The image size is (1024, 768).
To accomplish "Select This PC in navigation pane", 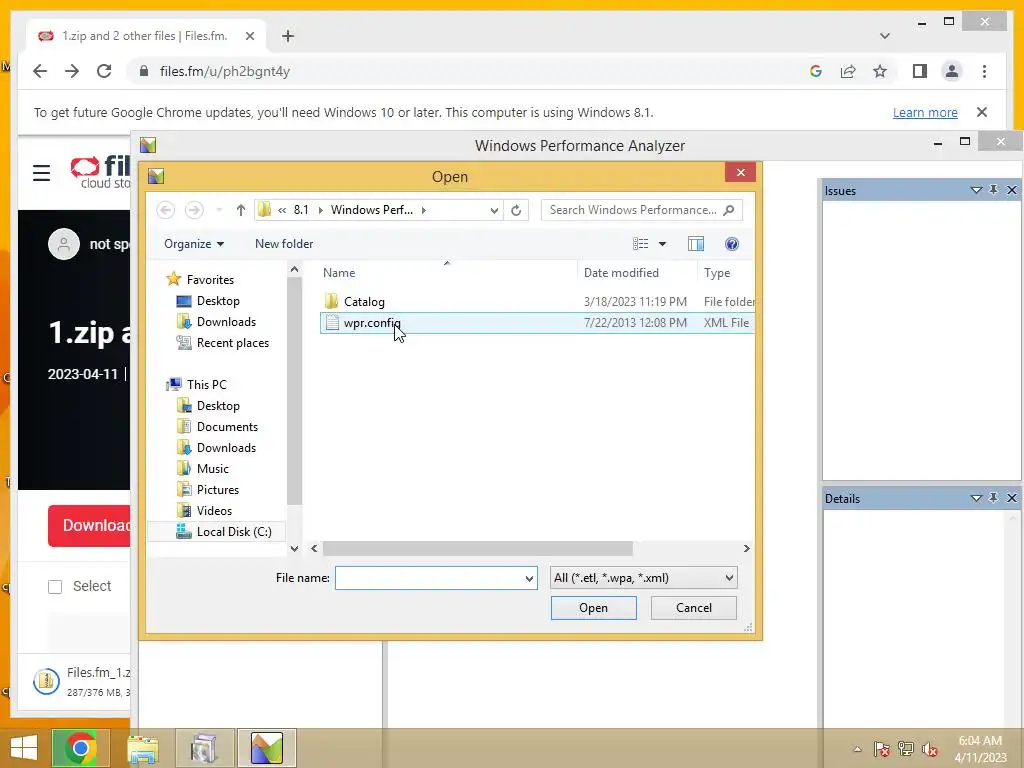I will point(206,385).
